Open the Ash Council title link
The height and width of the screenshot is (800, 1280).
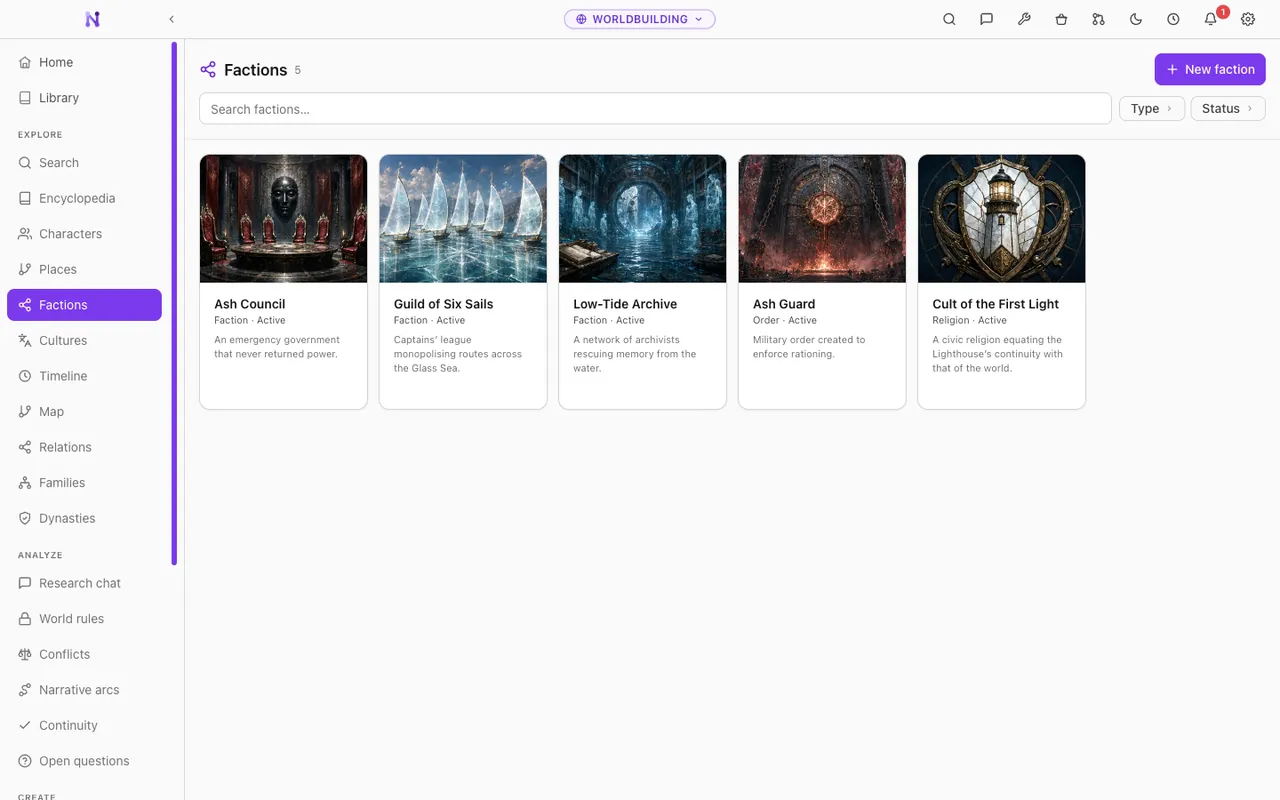point(249,304)
